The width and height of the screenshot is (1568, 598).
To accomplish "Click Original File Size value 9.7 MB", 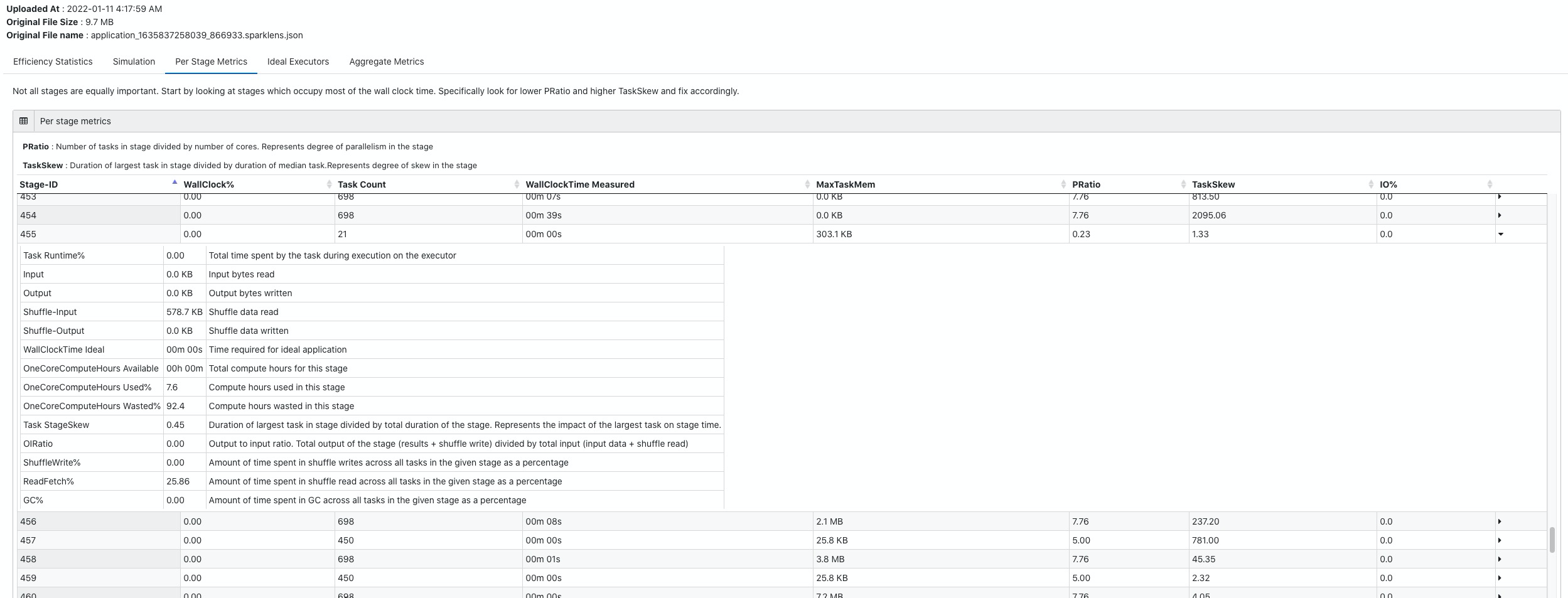I will [x=99, y=22].
